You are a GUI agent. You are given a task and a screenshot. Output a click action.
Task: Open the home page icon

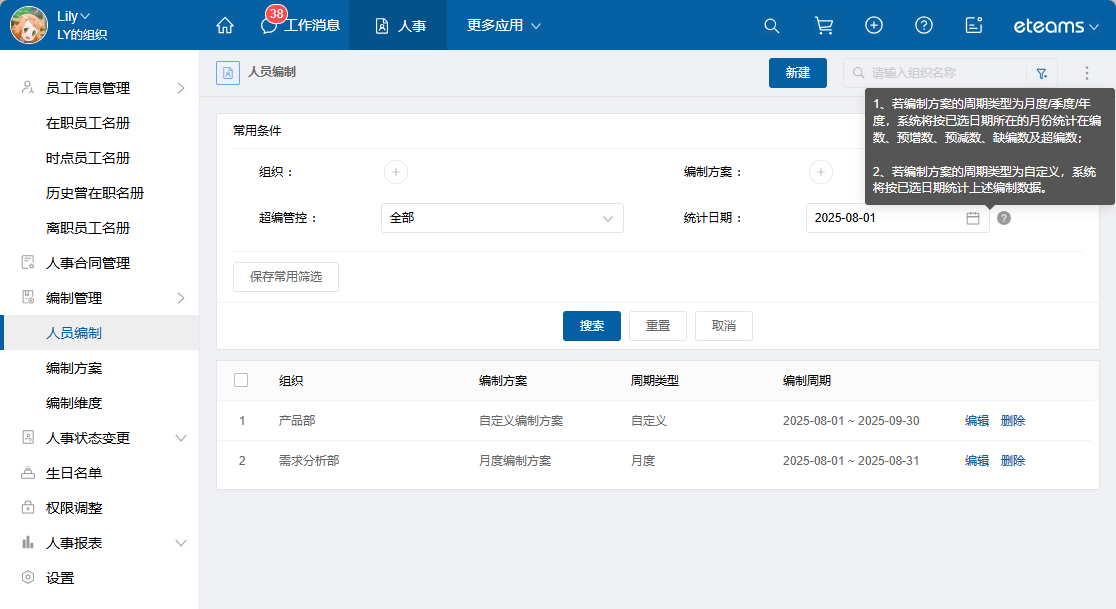click(x=225, y=26)
